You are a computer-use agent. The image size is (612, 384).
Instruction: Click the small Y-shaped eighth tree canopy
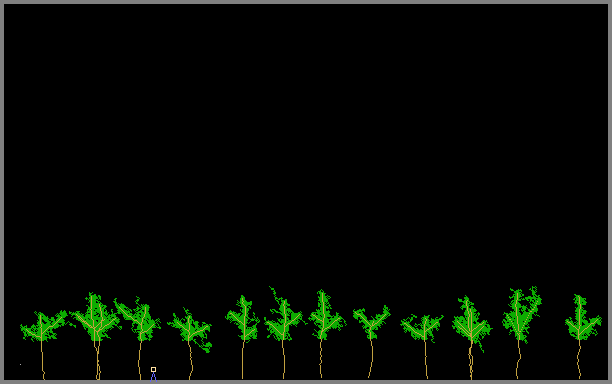pos(372,322)
